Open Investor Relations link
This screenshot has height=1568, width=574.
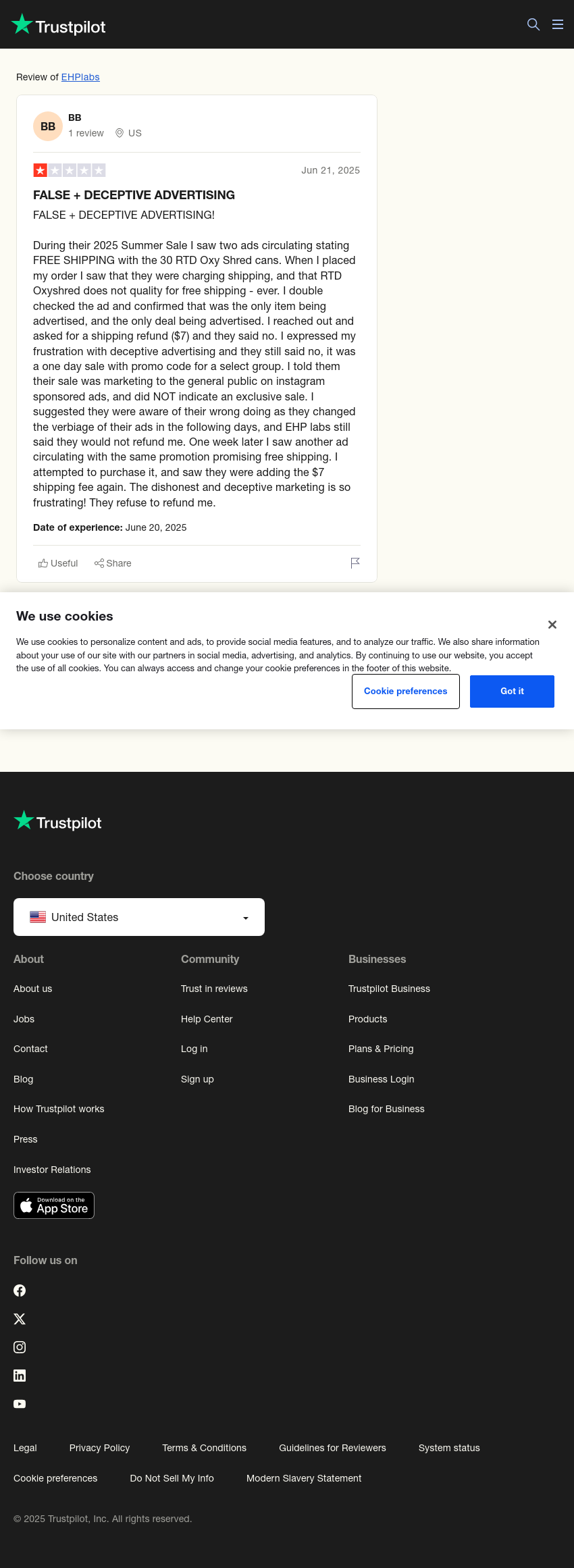pos(52,1170)
